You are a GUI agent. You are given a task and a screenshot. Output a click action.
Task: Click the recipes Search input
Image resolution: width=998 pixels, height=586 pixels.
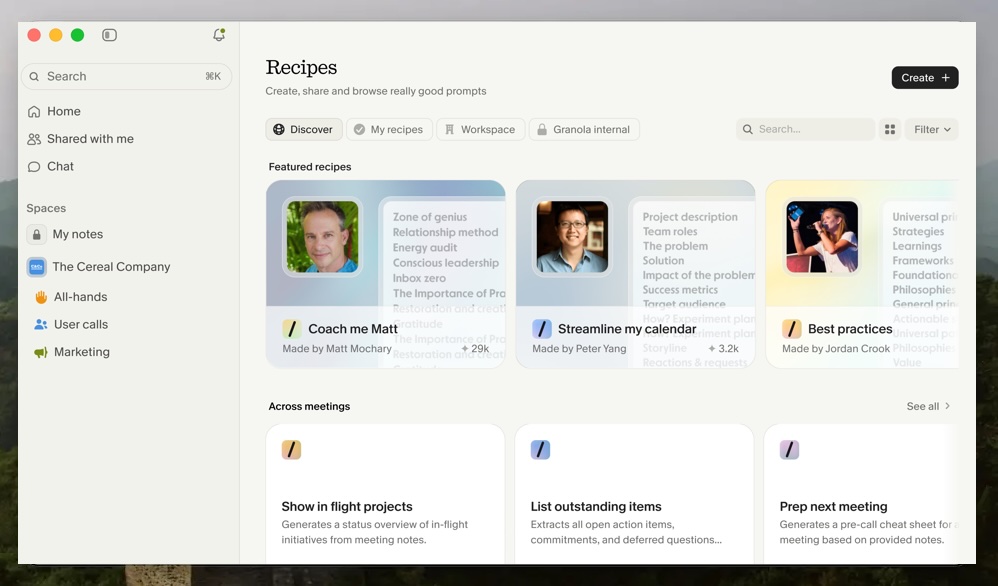click(x=805, y=129)
